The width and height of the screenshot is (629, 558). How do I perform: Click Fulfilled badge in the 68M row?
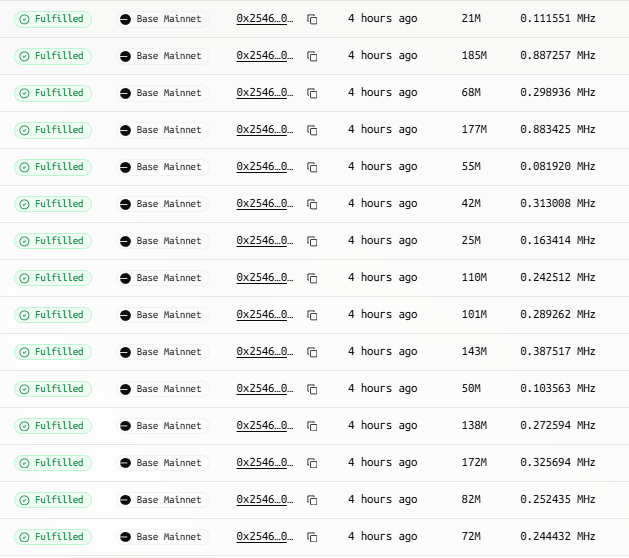(53, 93)
